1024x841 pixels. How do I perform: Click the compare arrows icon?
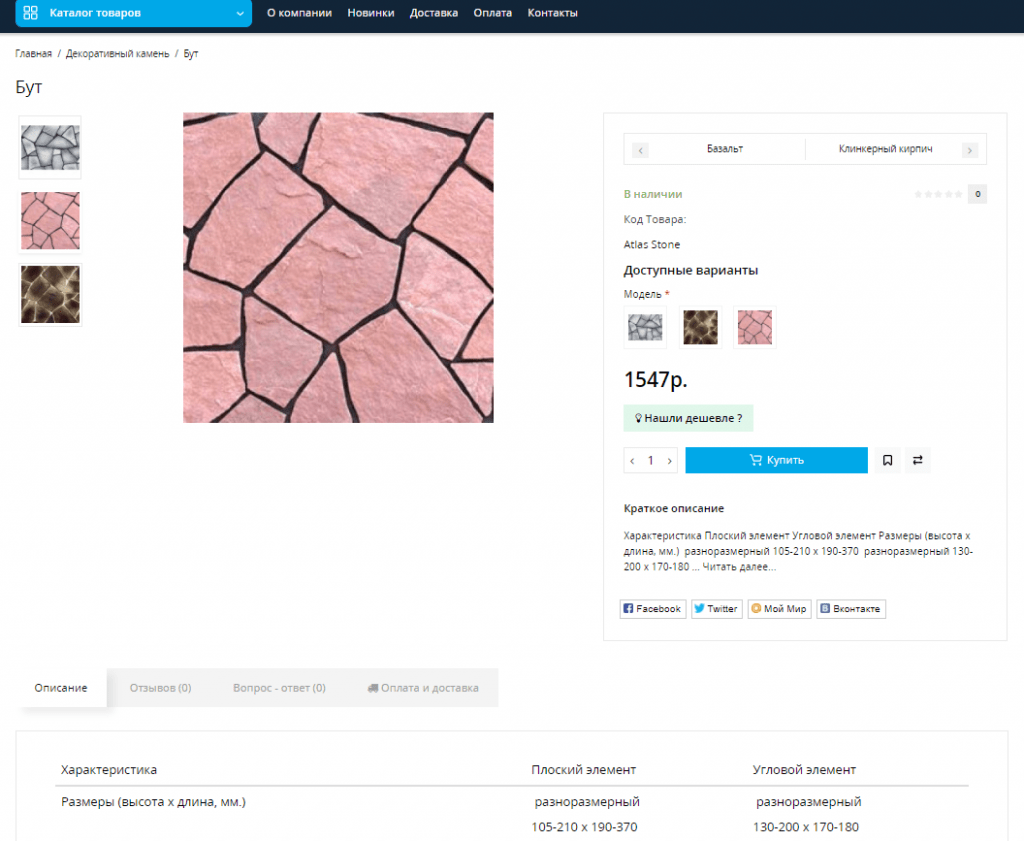[918, 460]
